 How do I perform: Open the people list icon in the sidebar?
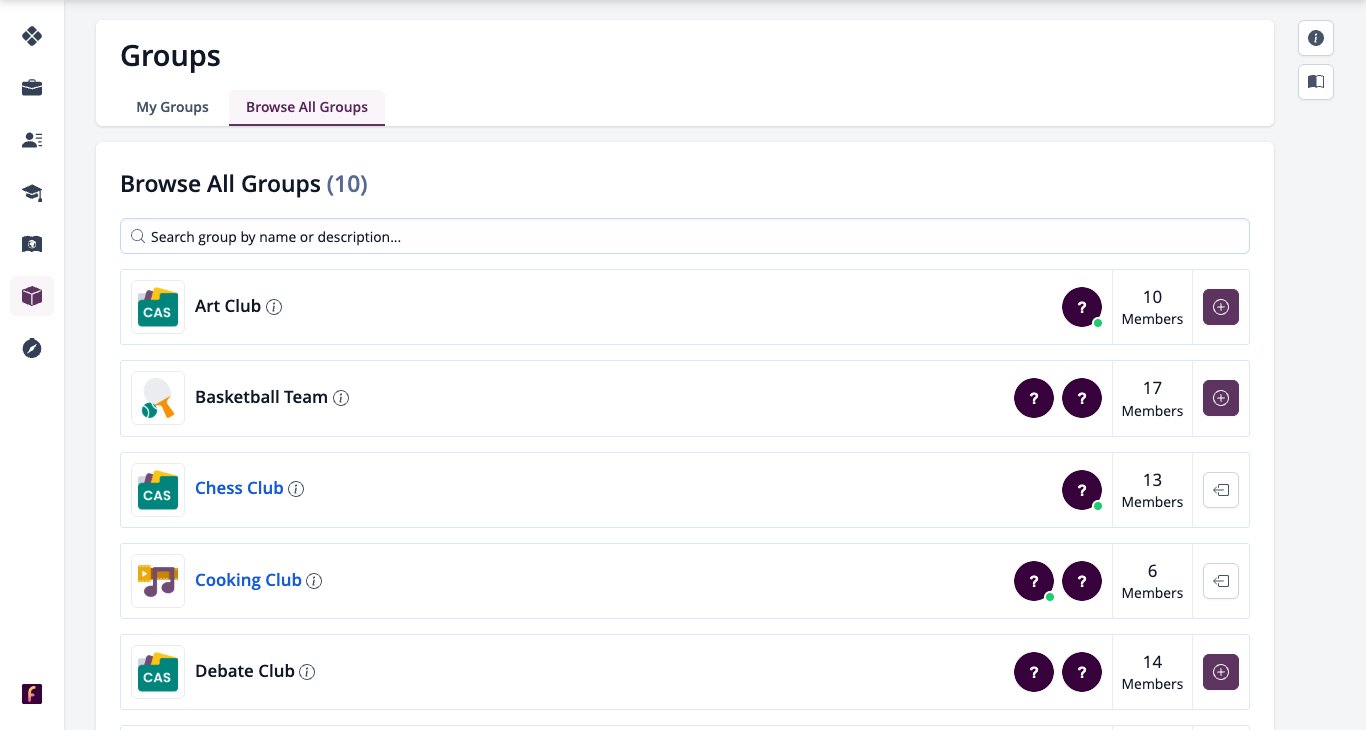coord(32,140)
